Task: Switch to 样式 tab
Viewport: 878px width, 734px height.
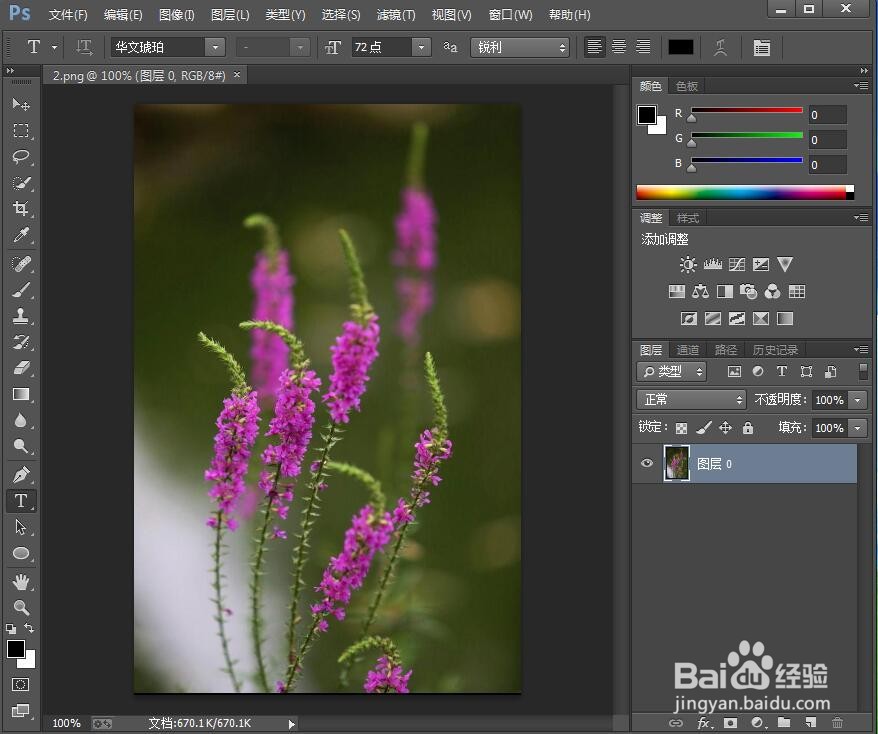Action: (x=688, y=218)
